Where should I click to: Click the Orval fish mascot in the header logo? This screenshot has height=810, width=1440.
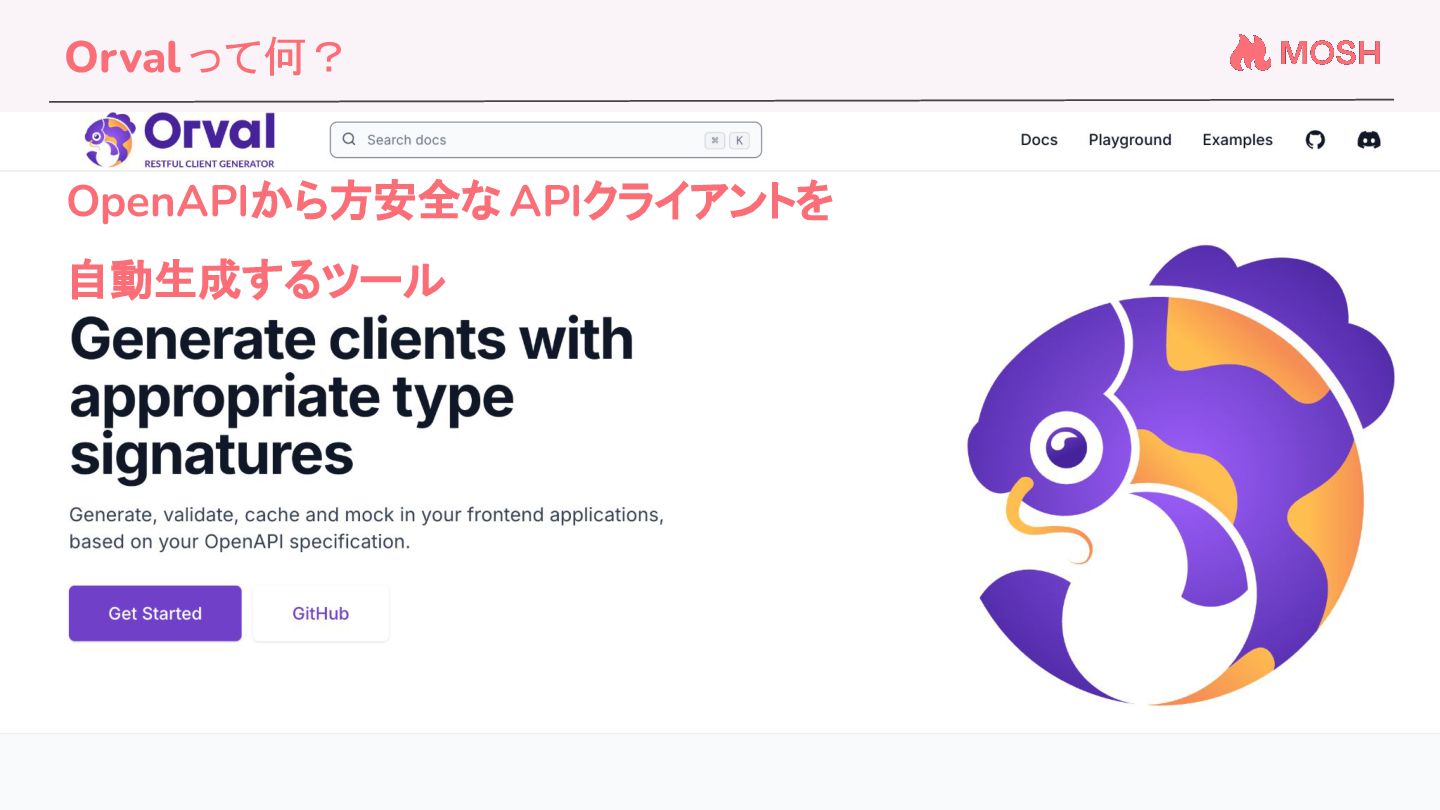point(109,139)
